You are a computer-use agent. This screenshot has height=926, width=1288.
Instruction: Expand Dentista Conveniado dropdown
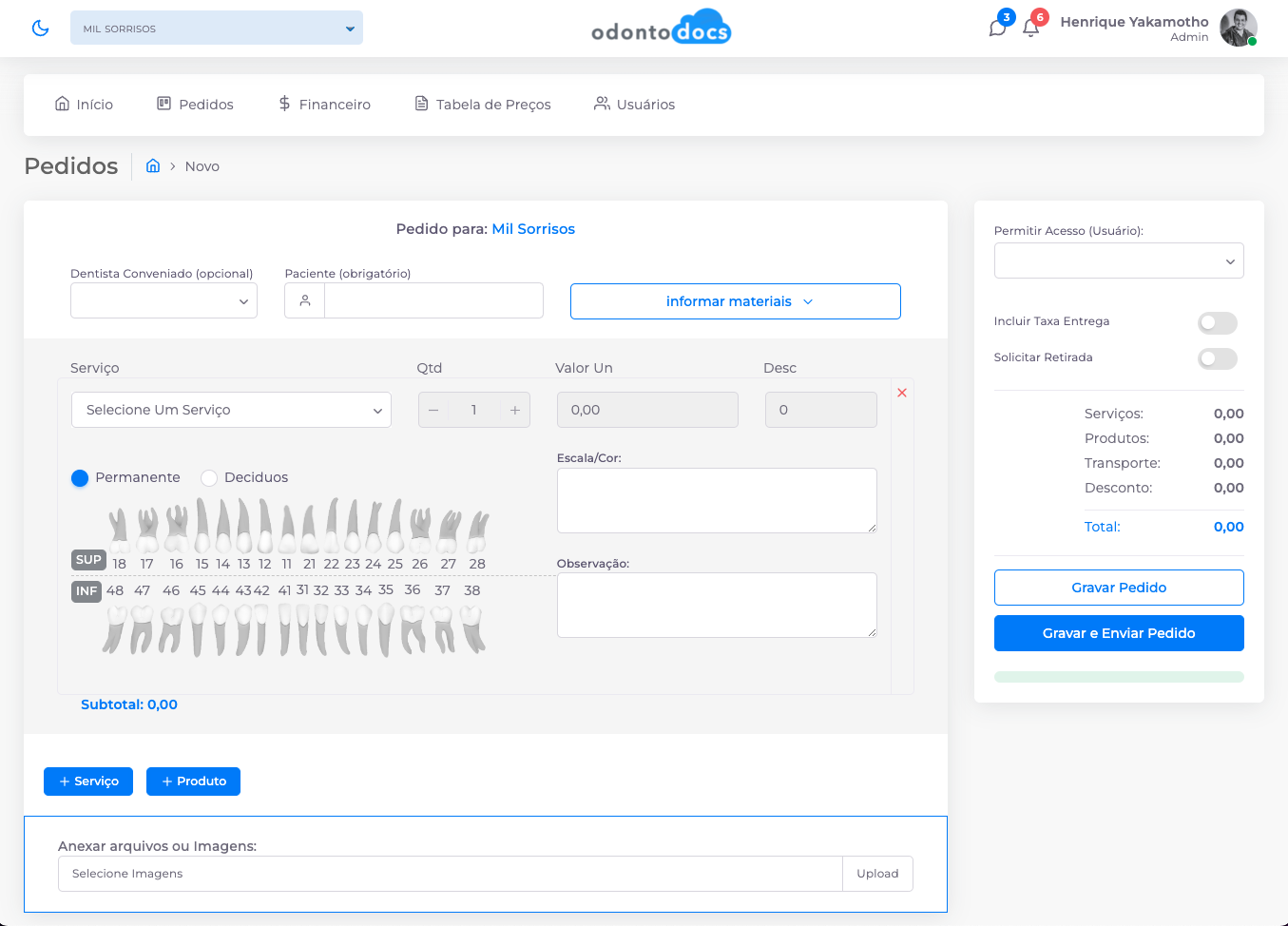click(163, 301)
